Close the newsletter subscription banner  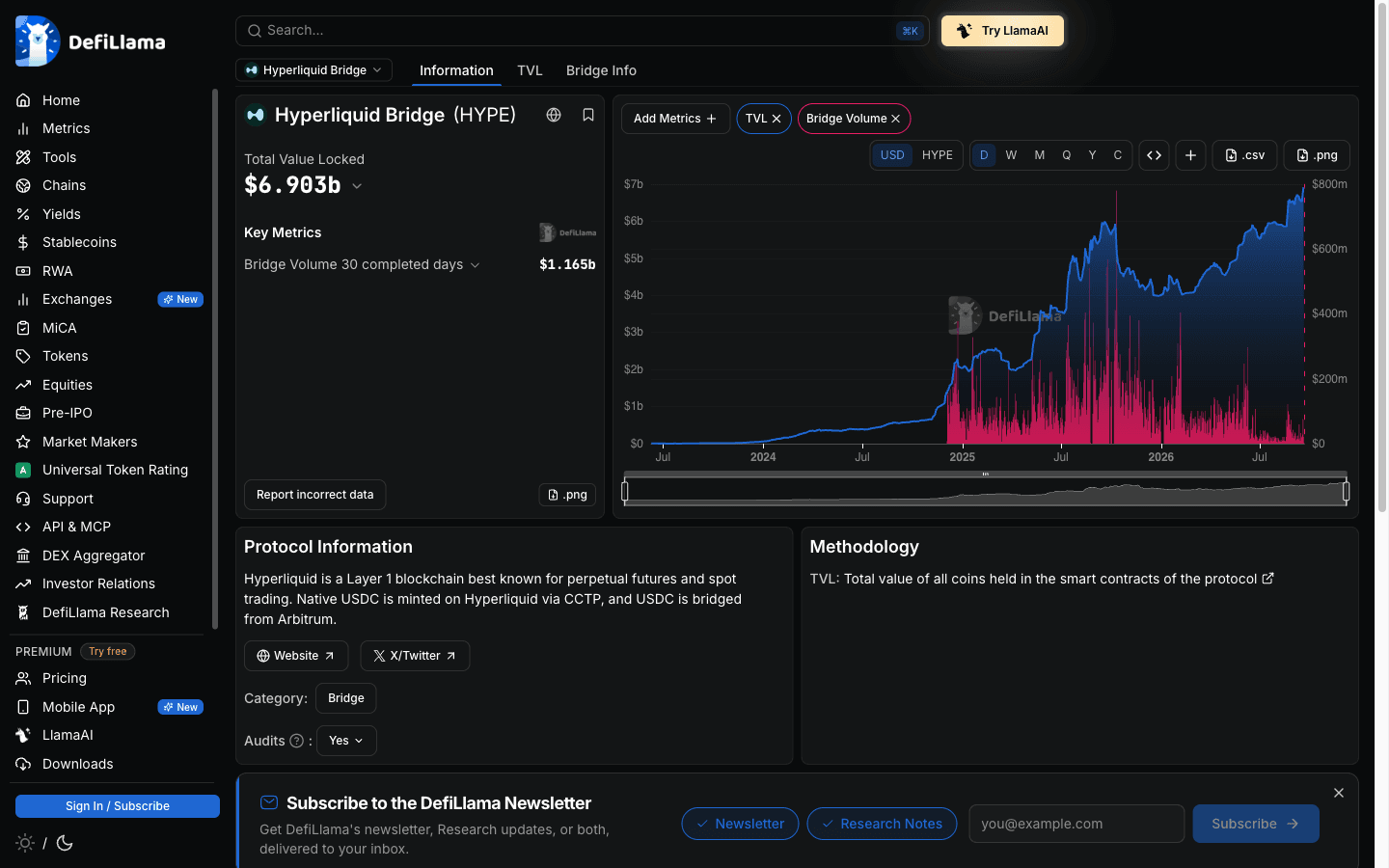(x=1339, y=793)
